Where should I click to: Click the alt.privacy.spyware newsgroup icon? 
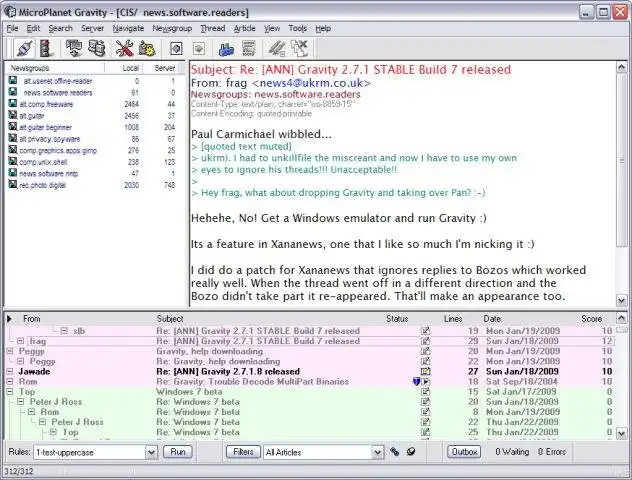tap(13, 138)
